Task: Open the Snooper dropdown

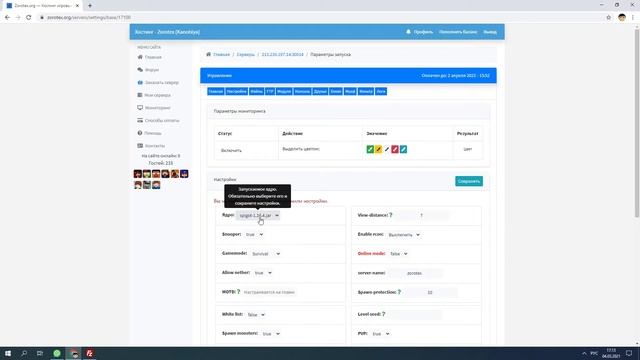Action: click(254, 234)
